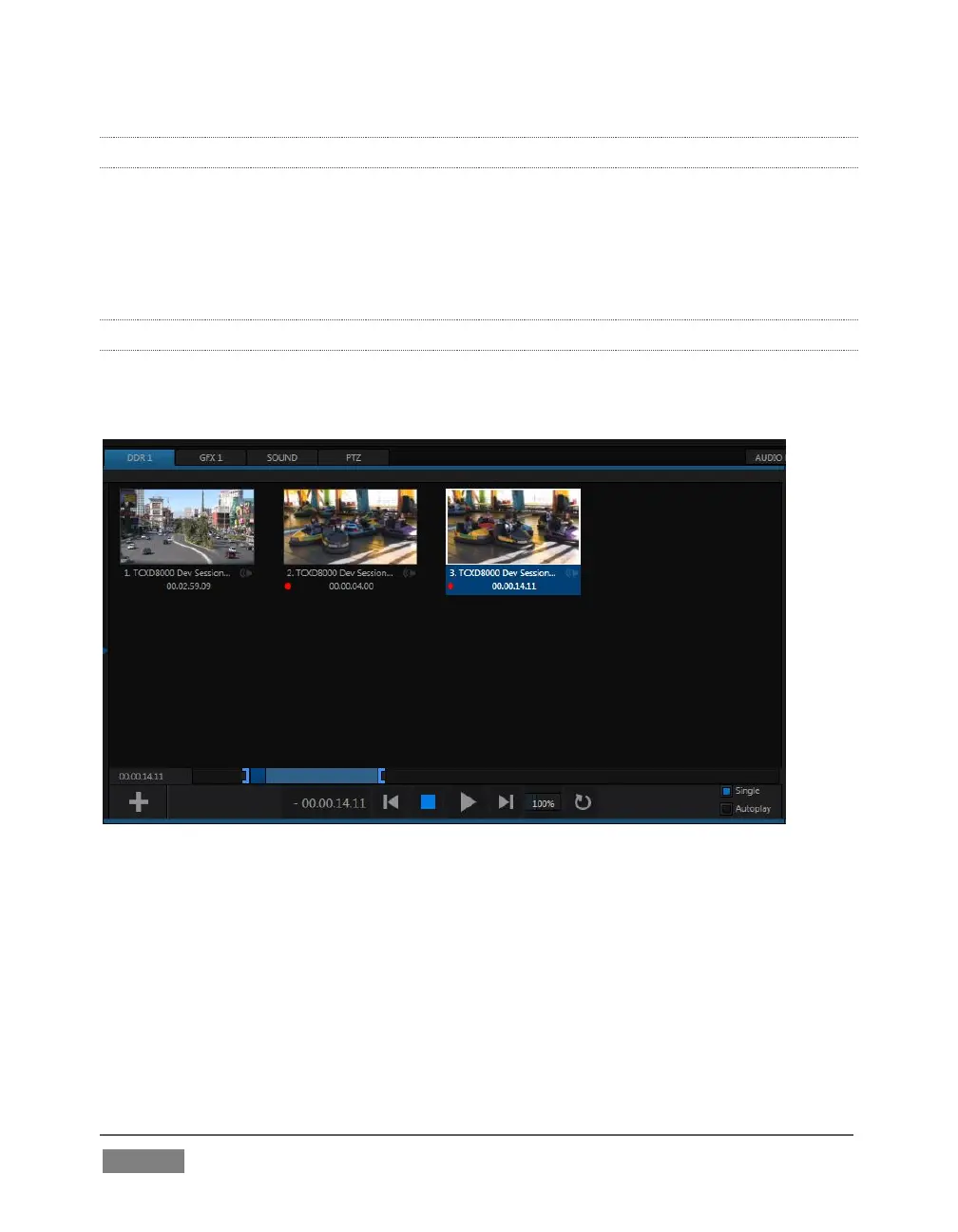This screenshot has height=1232, width=958.
Task: Click audio icon on selected clip 3
Action: 572,573
